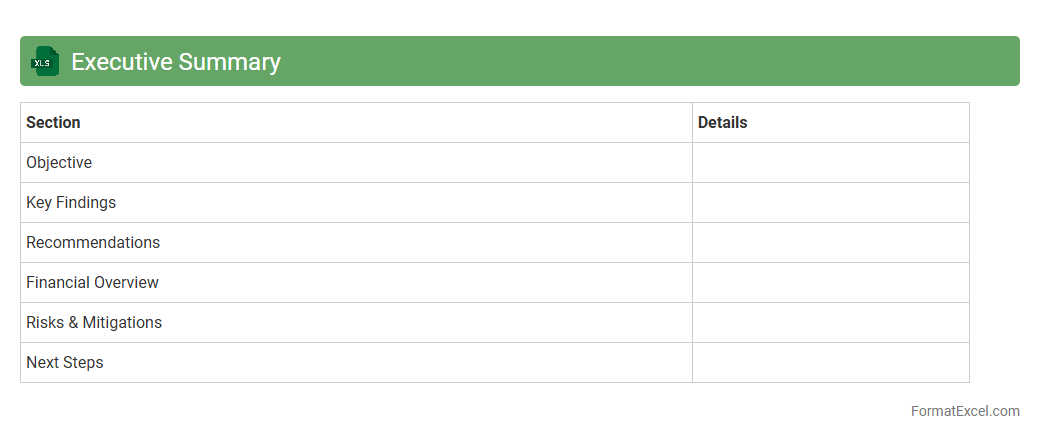Select the Risks & Mitigations row label
The height and width of the screenshot is (440, 1040).
click(x=94, y=323)
